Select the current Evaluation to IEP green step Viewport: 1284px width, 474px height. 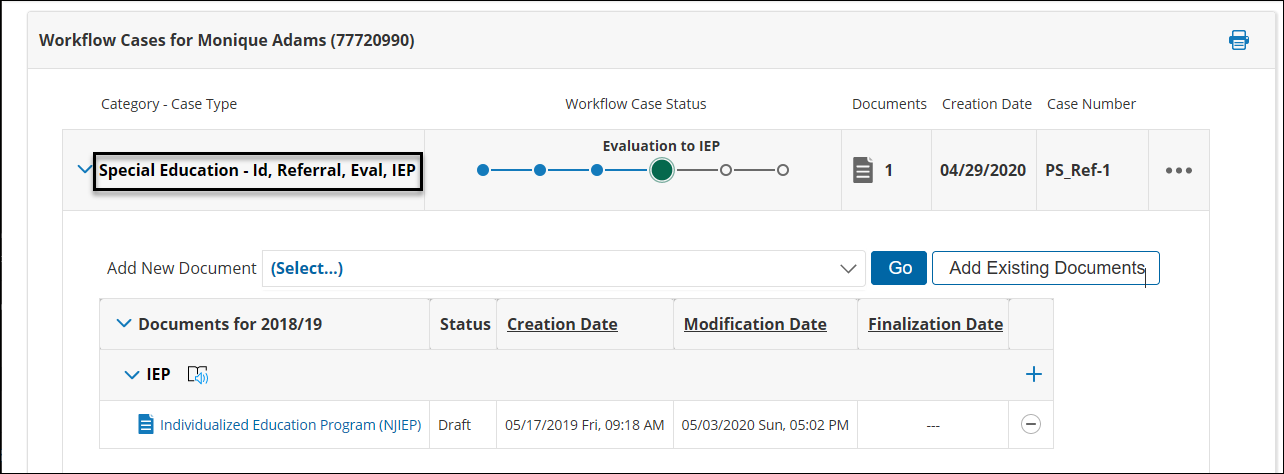coord(661,170)
